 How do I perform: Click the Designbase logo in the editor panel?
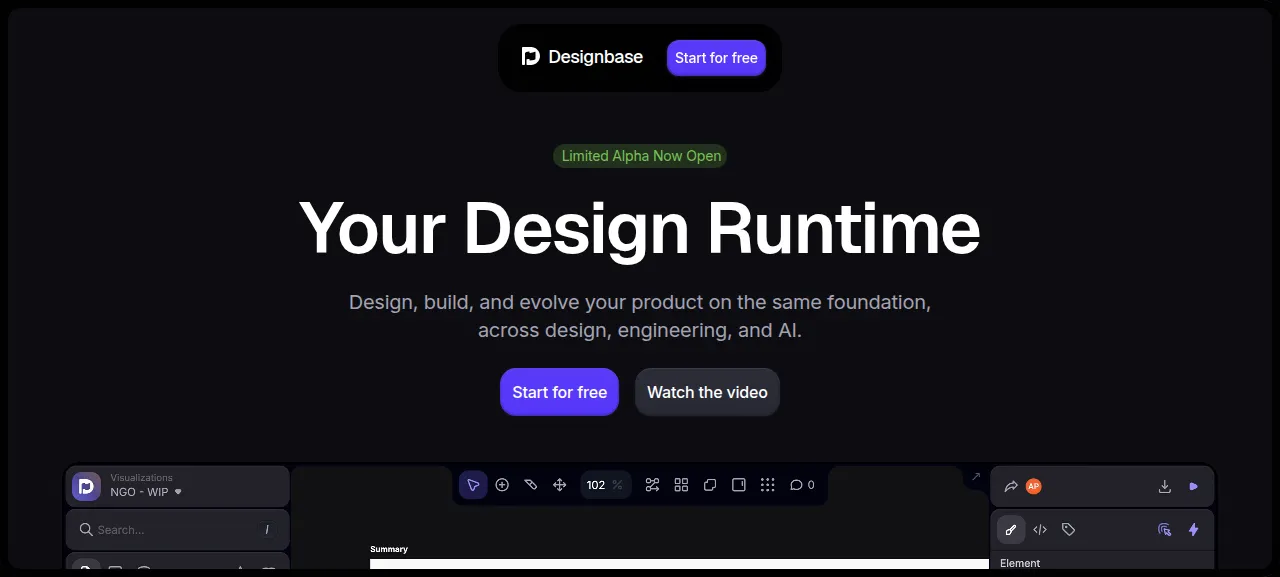pos(87,486)
